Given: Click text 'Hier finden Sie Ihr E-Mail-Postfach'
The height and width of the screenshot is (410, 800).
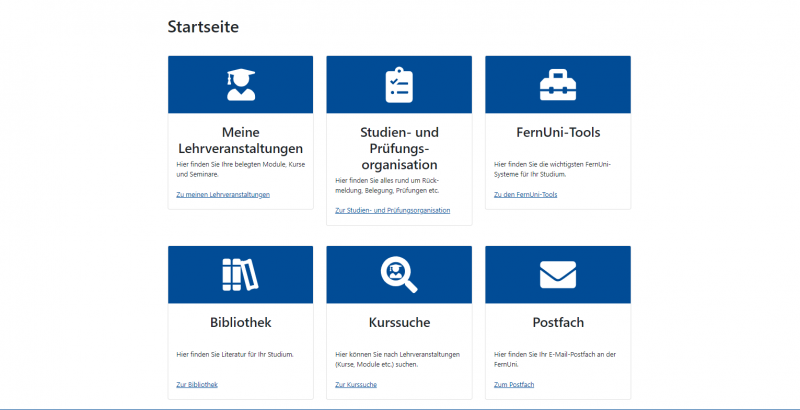Looking at the screenshot, I should (554, 360).
